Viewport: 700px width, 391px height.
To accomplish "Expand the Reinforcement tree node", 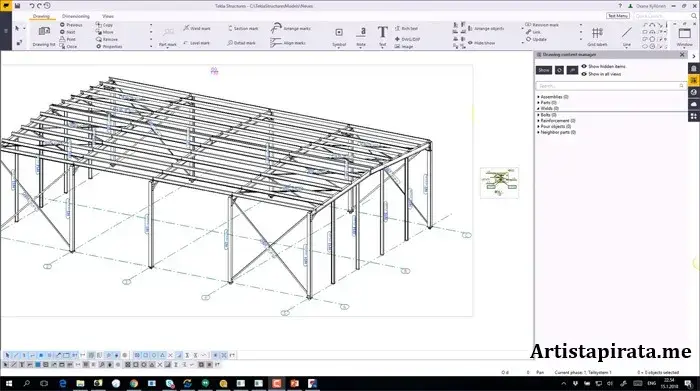I will (538, 121).
